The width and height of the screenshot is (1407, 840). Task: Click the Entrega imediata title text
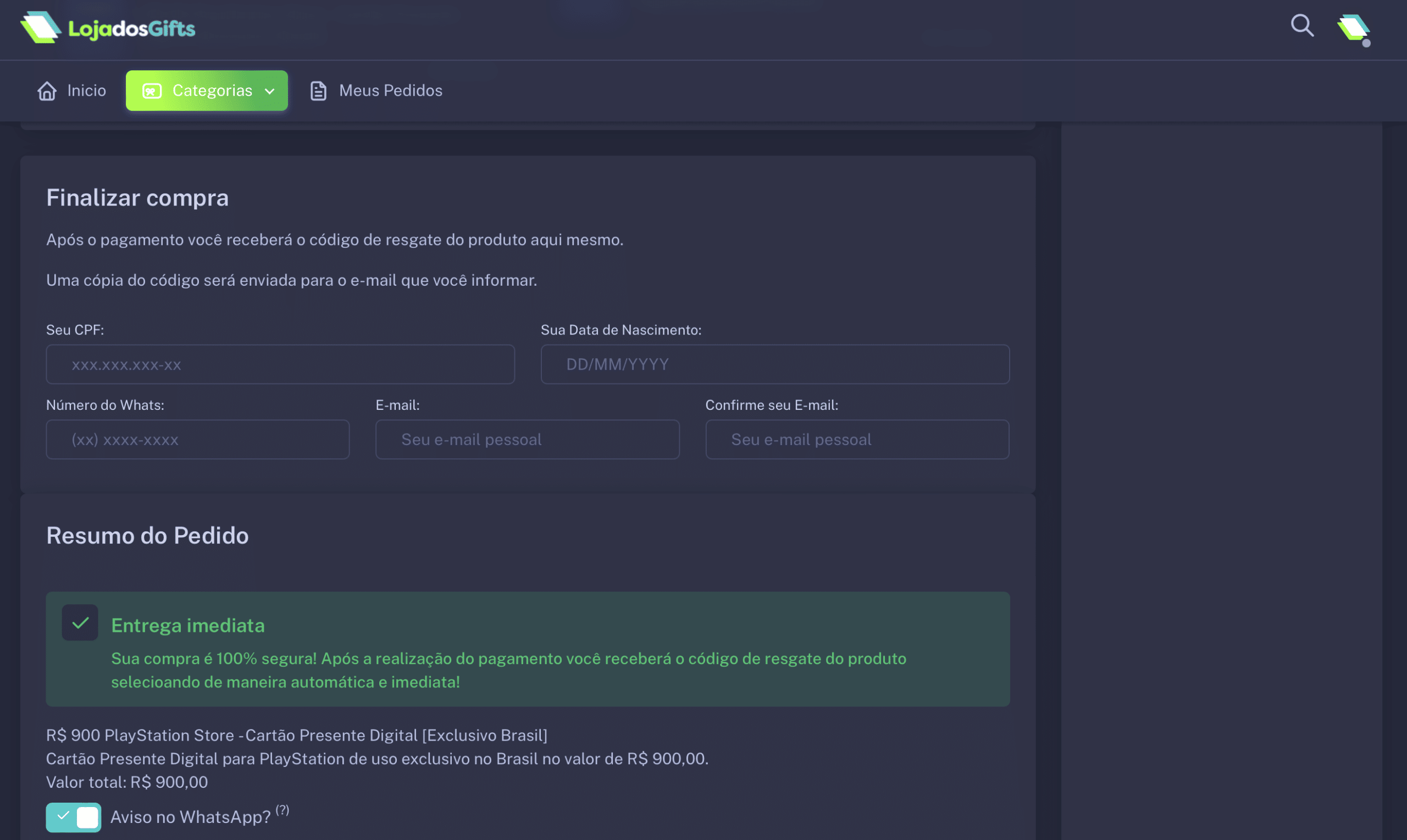pyautogui.click(x=188, y=626)
